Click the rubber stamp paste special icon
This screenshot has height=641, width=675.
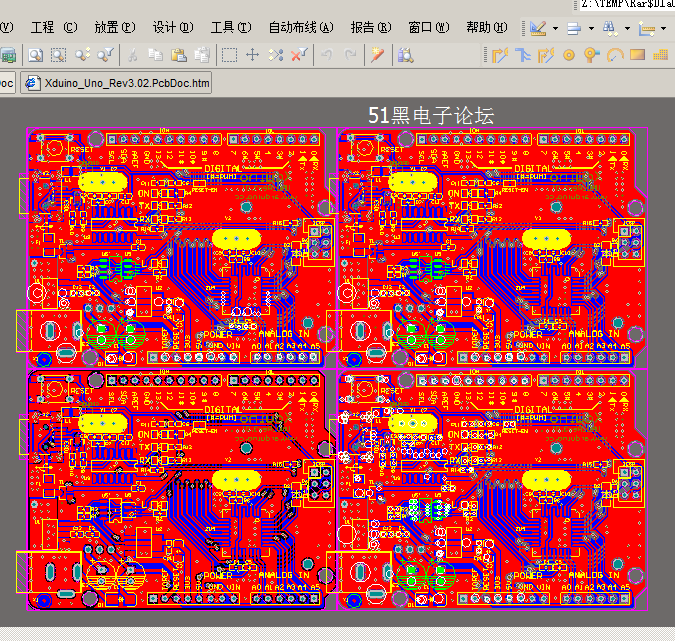pyautogui.click(x=202, y=55)
